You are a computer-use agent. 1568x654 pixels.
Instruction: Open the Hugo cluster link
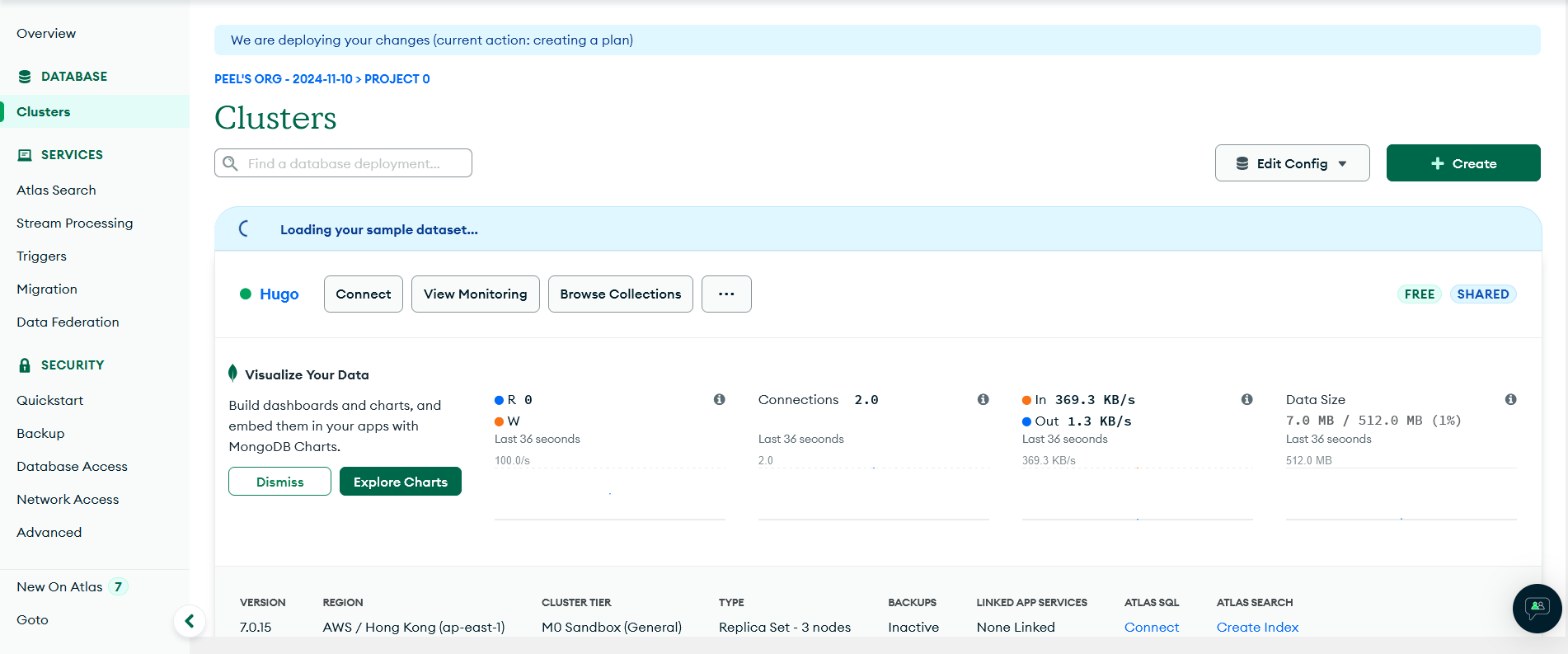click(279, 294)
